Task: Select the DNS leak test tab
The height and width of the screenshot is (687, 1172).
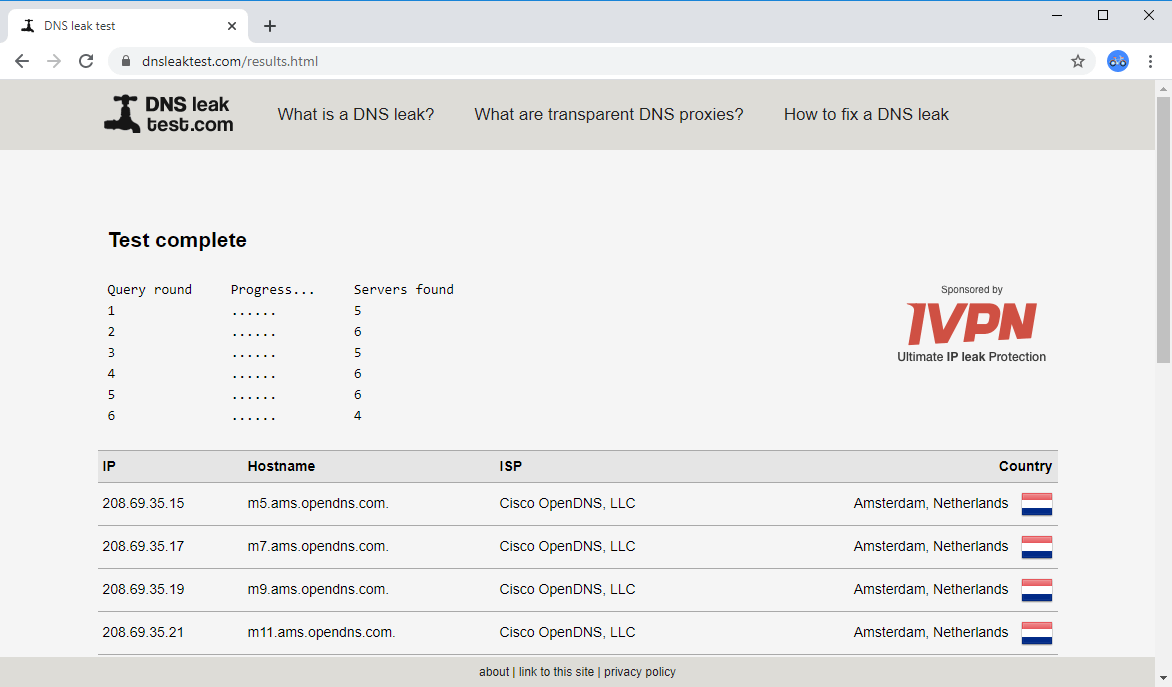Action: (127, 26)
